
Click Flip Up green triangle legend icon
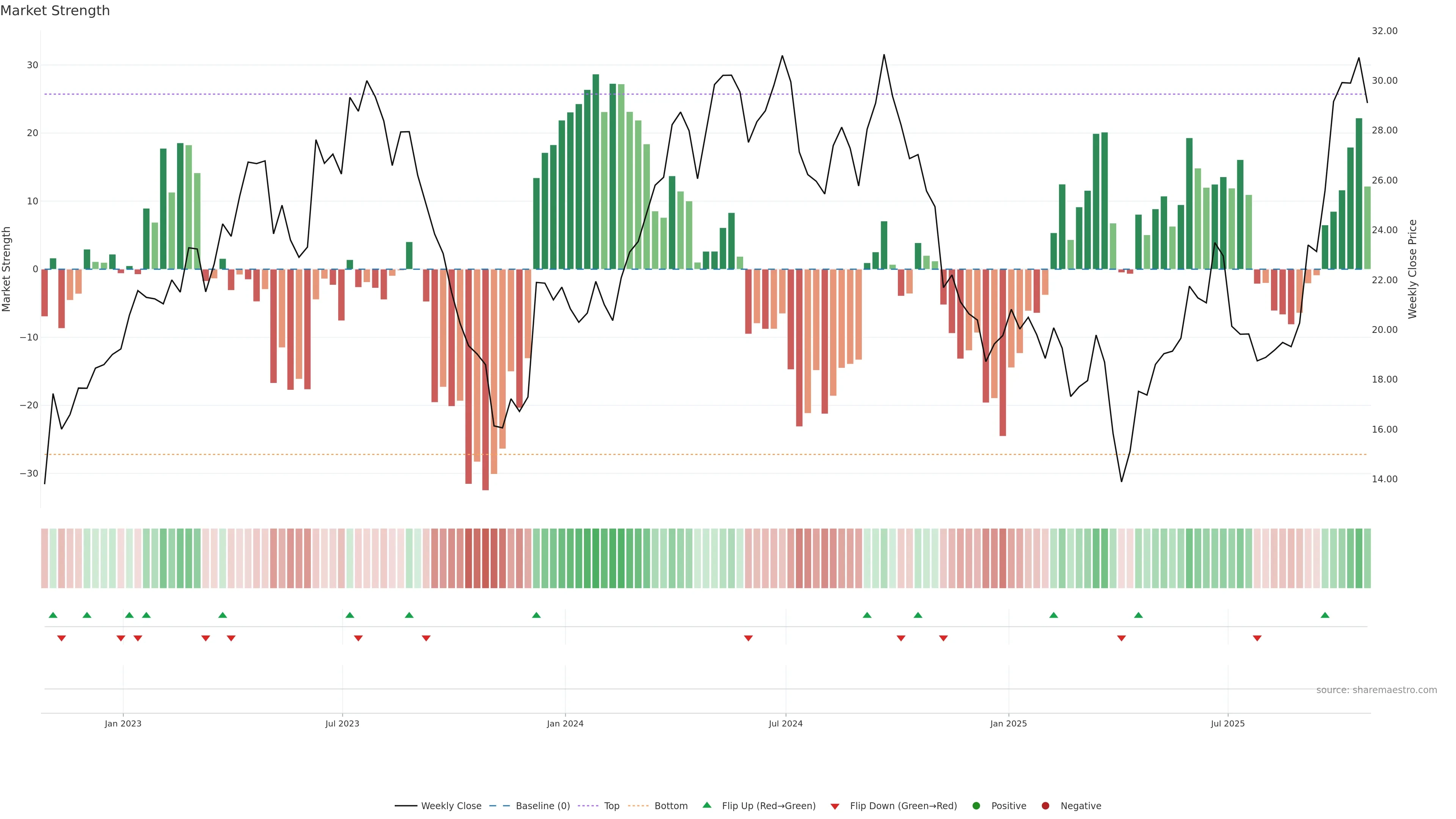tap(706, 805)
